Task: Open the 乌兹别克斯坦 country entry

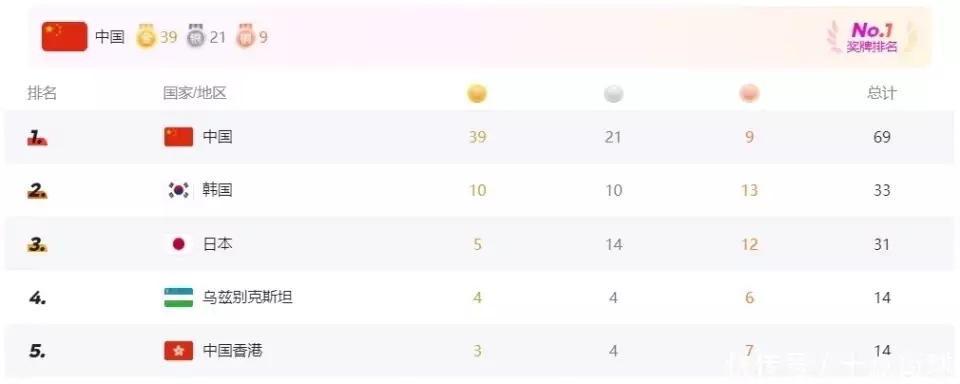Action: 247,298
